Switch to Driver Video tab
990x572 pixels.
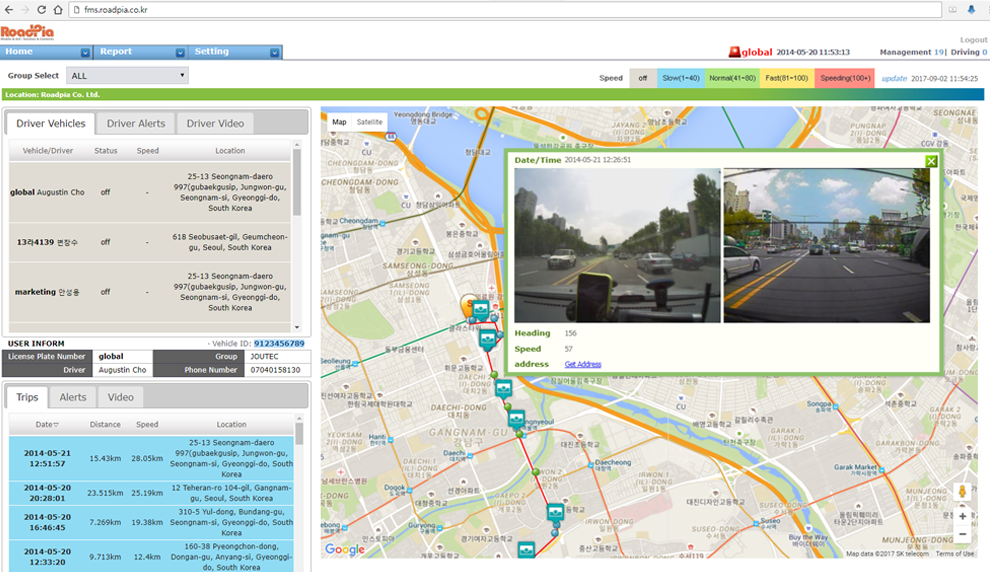[215, 123]
